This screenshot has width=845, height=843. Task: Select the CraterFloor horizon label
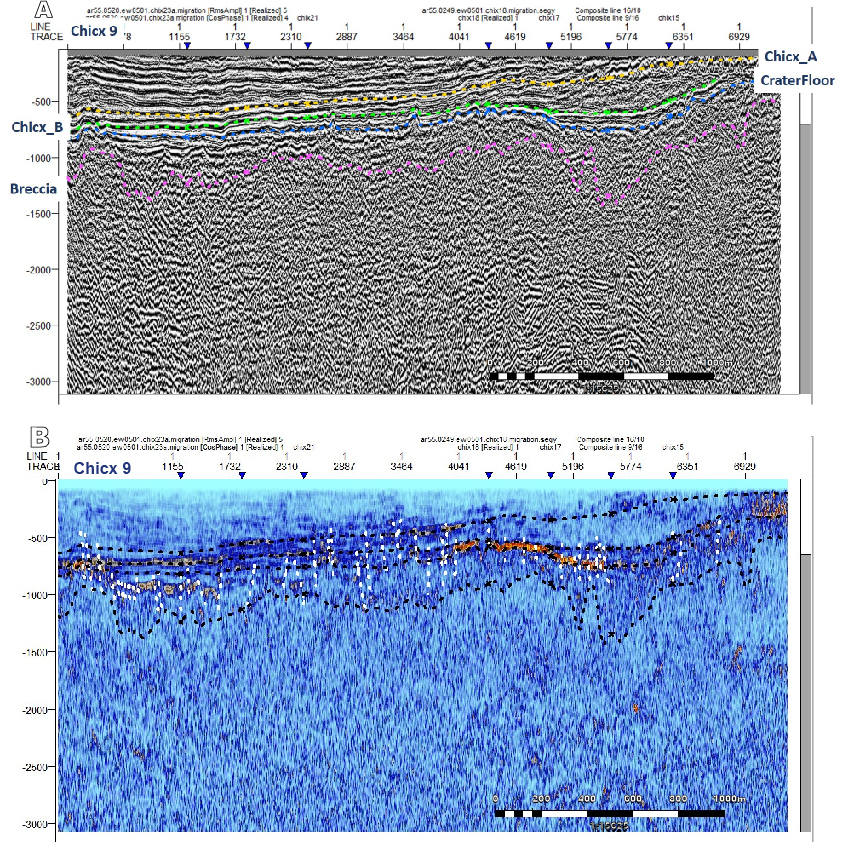(x=796, y=81)
